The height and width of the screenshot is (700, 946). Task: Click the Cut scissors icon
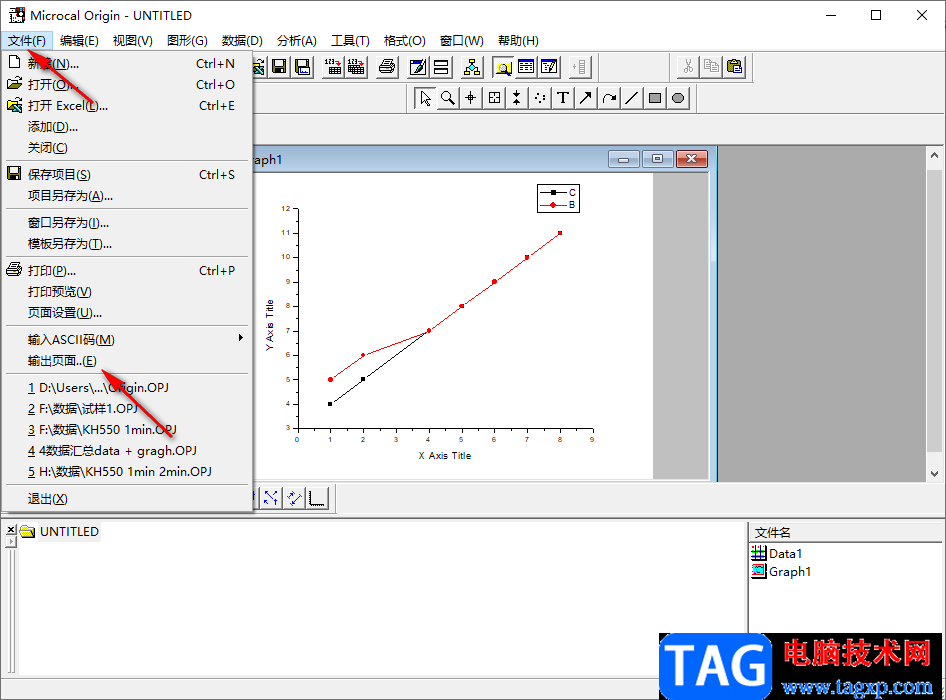coord(688,66)
